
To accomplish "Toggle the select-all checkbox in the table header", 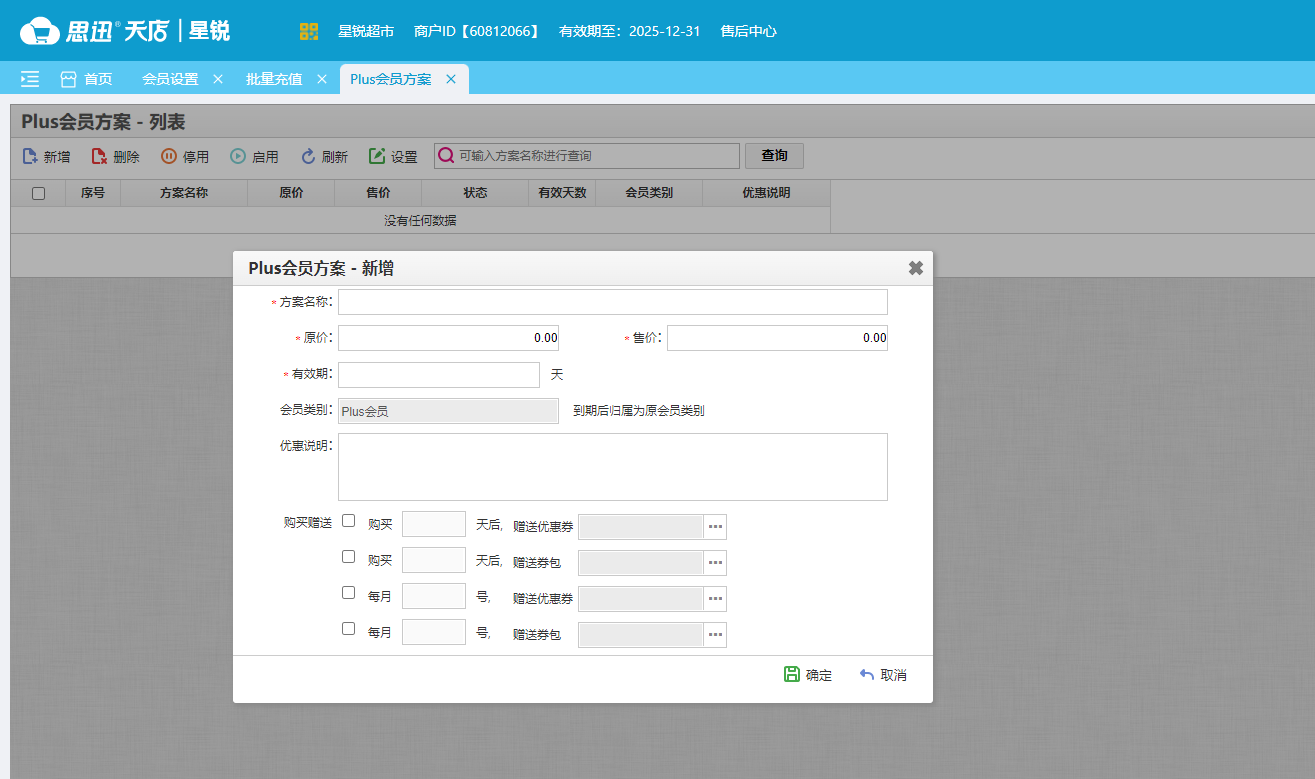I will [x=38, y=192].
